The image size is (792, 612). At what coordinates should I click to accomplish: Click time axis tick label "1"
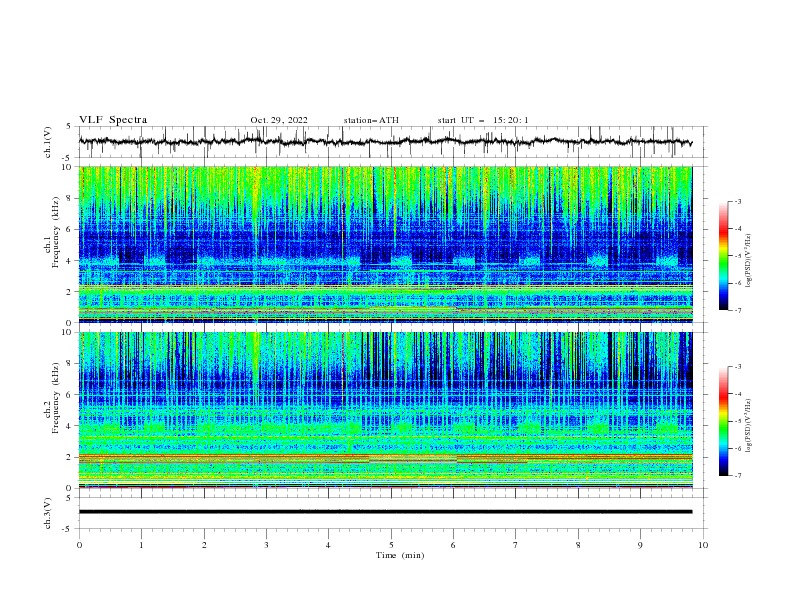click(x=141, y=545)
